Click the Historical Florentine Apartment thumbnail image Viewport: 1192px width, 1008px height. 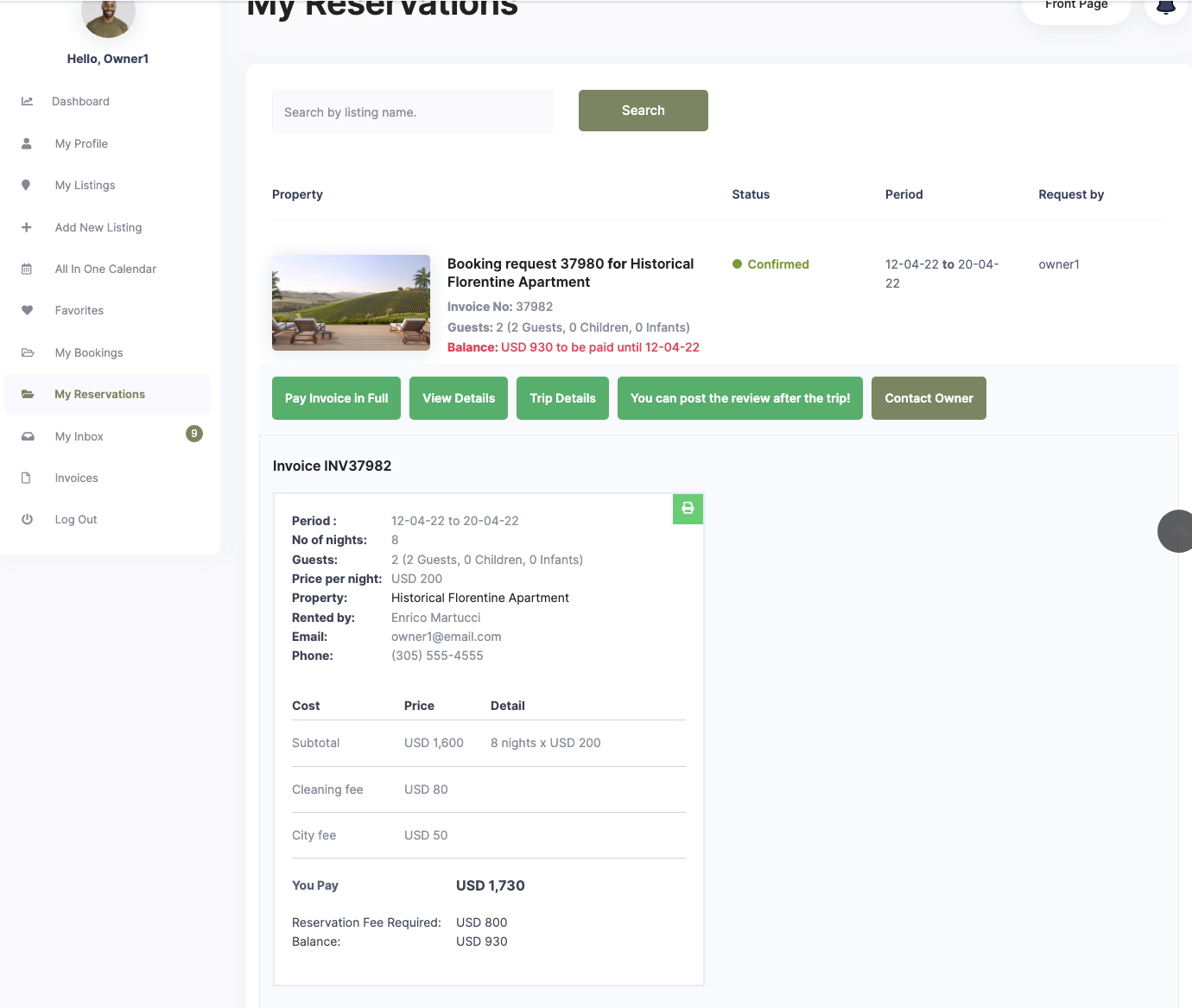tap(351, 302)
